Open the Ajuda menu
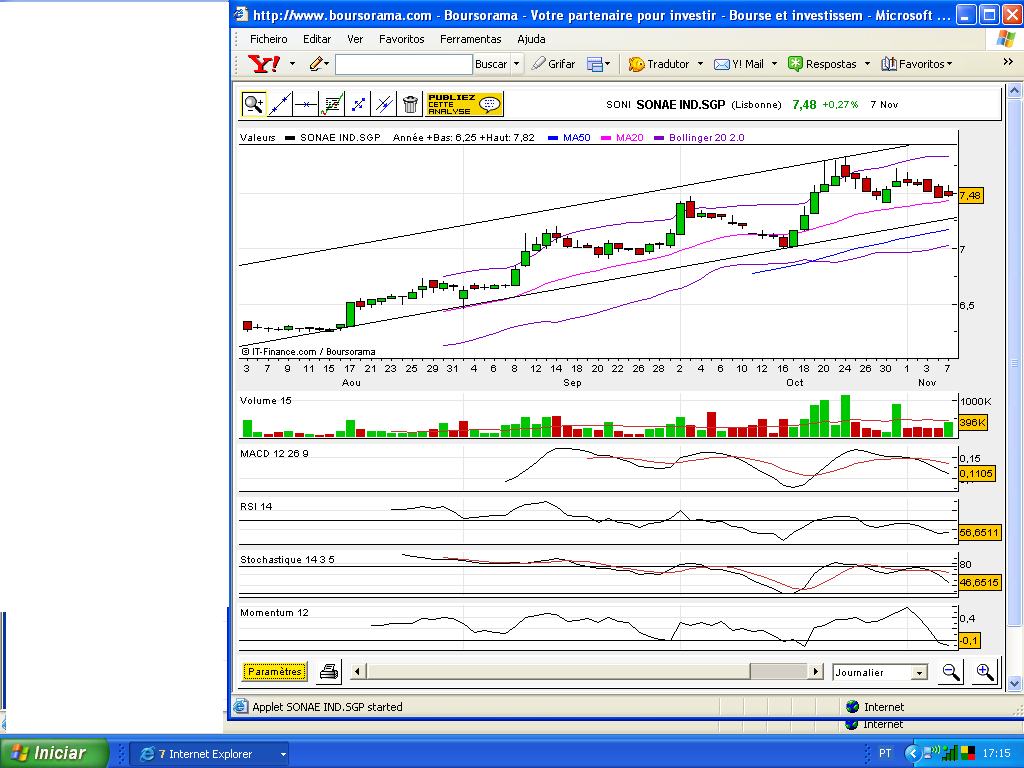The height and width of the screenshot is (768, 1024). tap(531, 39)
